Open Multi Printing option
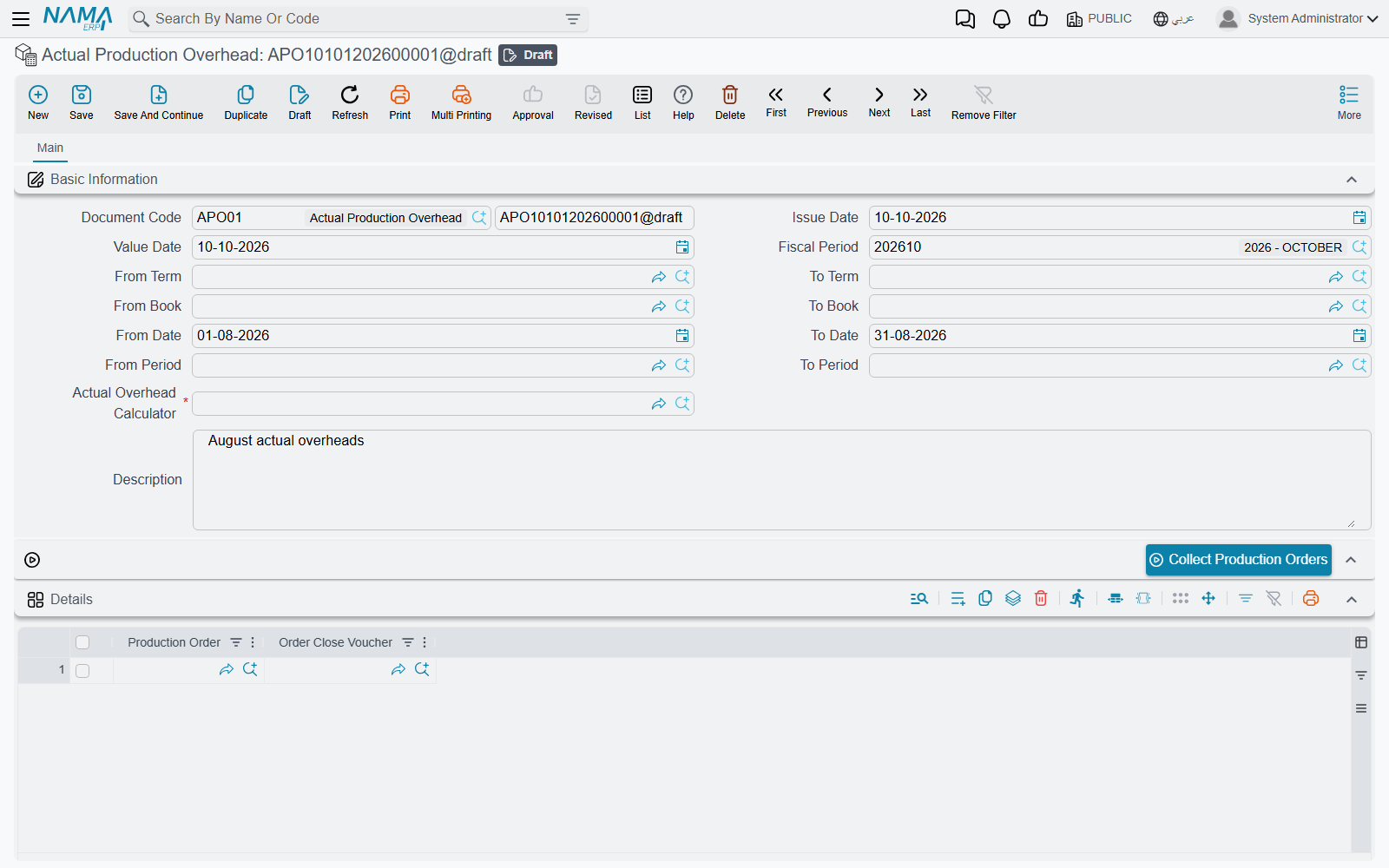Screen dimensions: 1389x868 (x=461, y=95)
